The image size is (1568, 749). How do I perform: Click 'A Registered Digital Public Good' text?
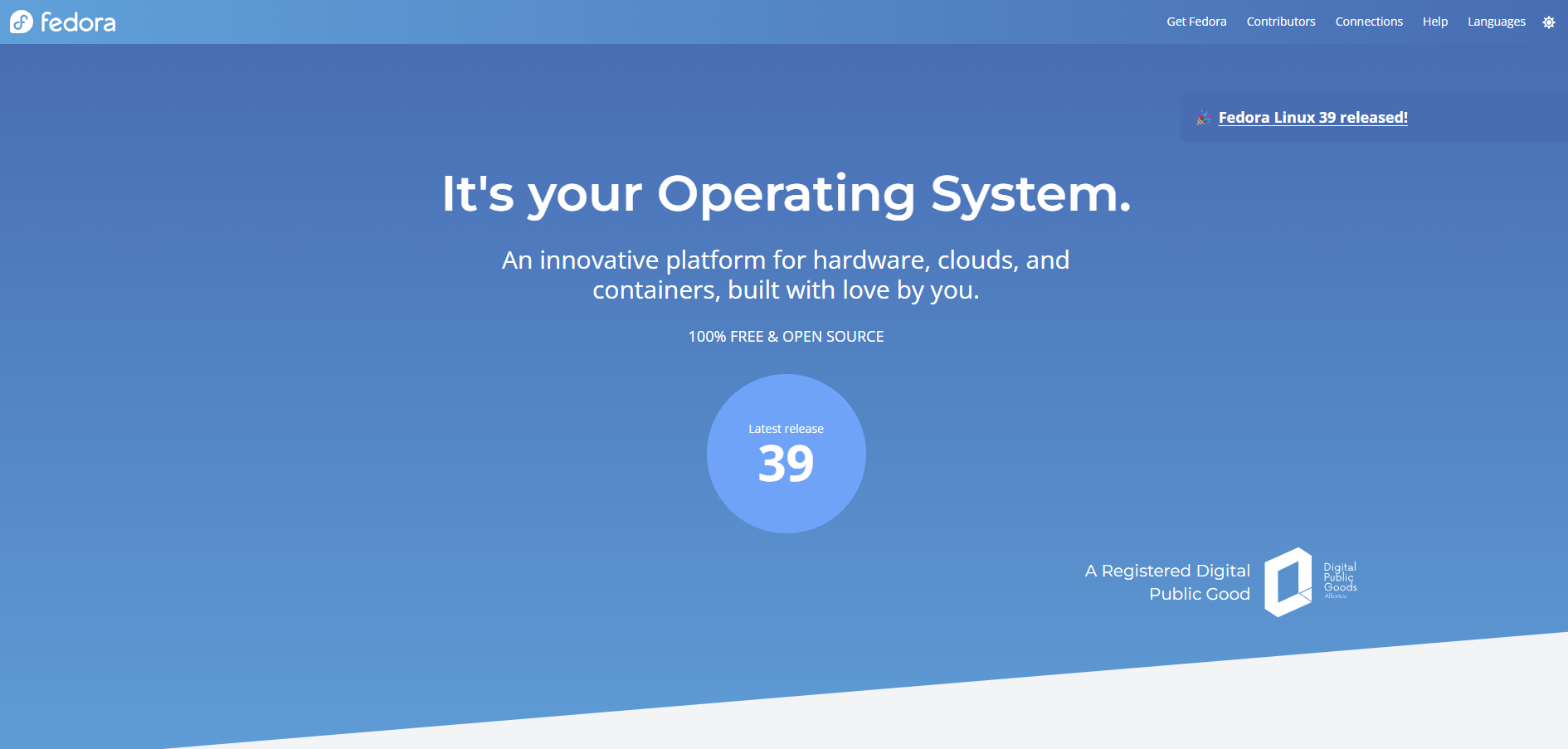point(1167,582)
